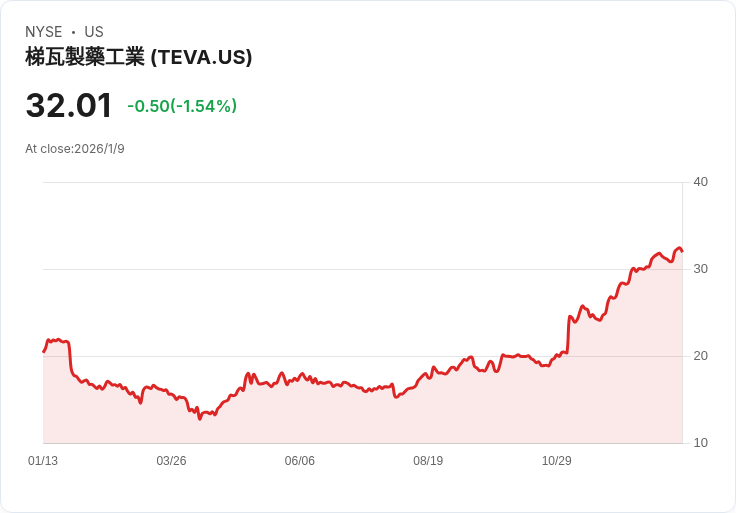Click the 08/19 date axis label
This screenshot has height=513, width=736.
428,461
